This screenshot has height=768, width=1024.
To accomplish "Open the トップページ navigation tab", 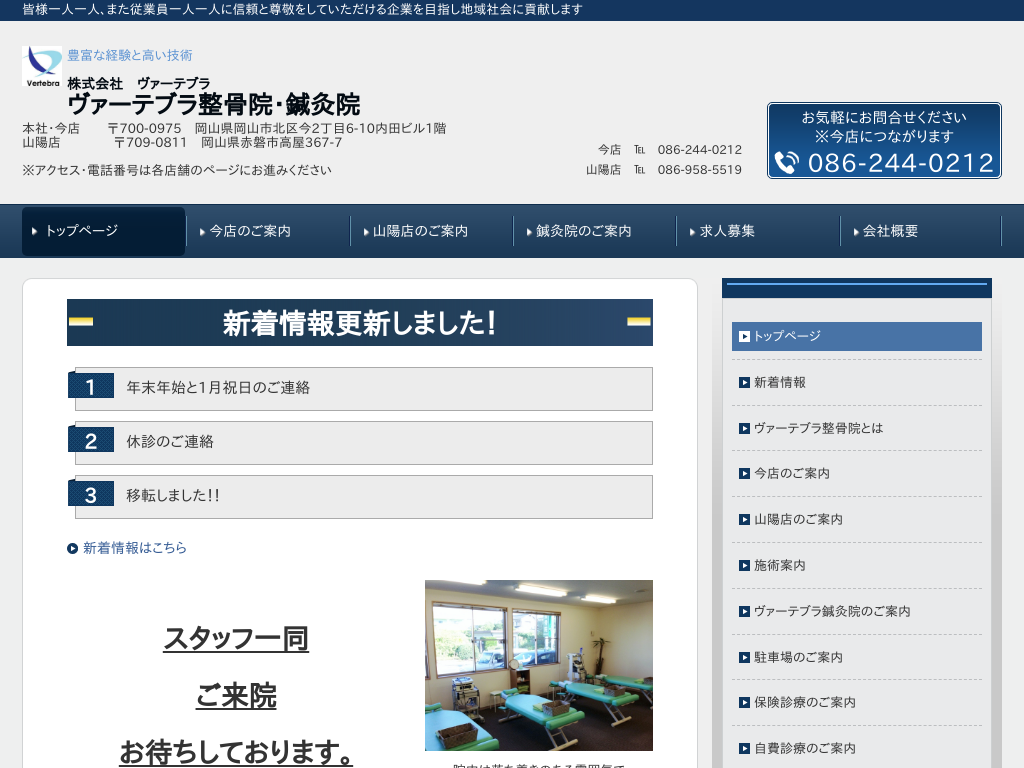I will [103, 231].
